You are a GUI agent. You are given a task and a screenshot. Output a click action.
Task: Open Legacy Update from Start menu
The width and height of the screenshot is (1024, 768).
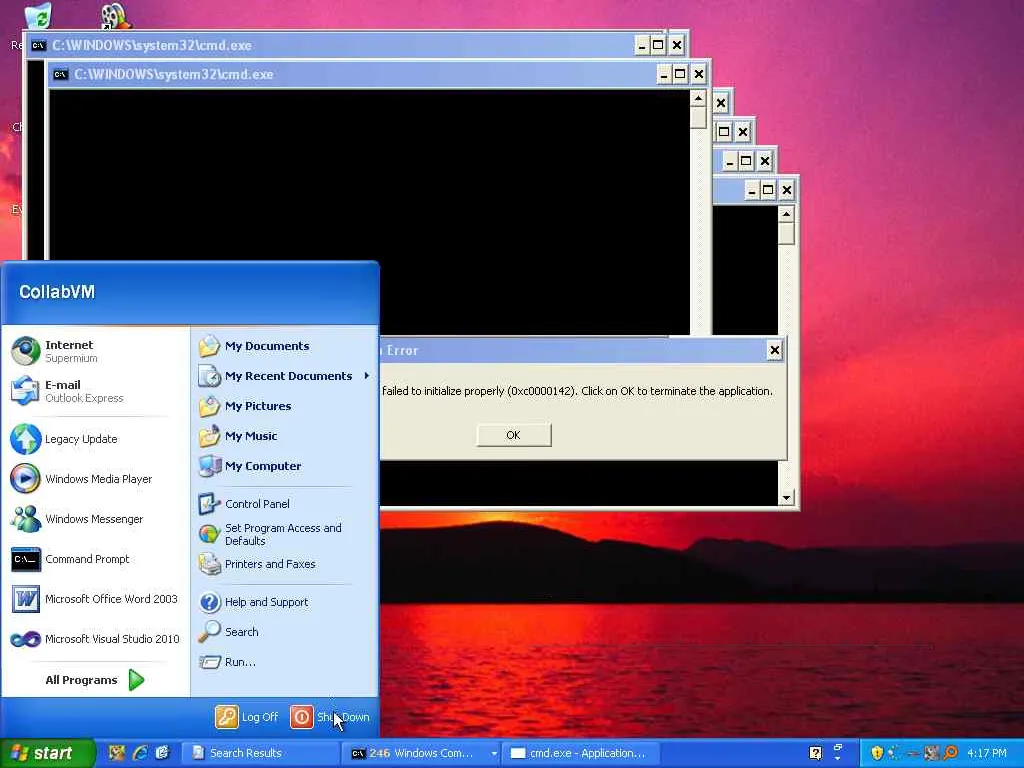80,439
